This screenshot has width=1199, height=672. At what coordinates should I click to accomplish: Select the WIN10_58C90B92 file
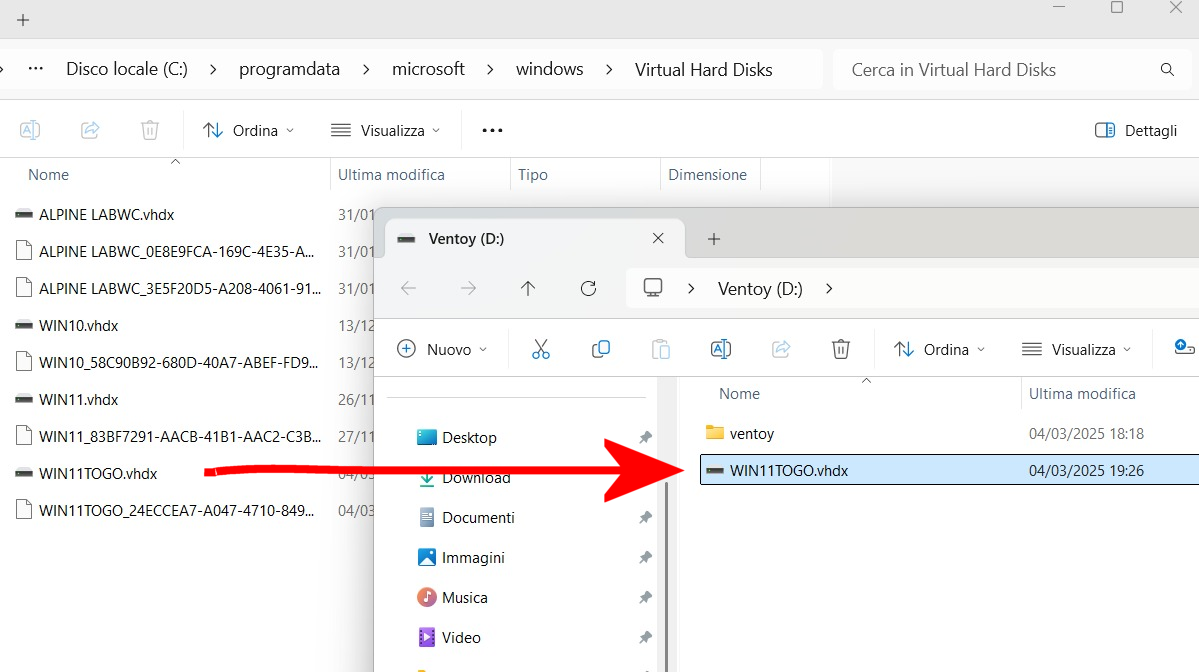[178, 362]
